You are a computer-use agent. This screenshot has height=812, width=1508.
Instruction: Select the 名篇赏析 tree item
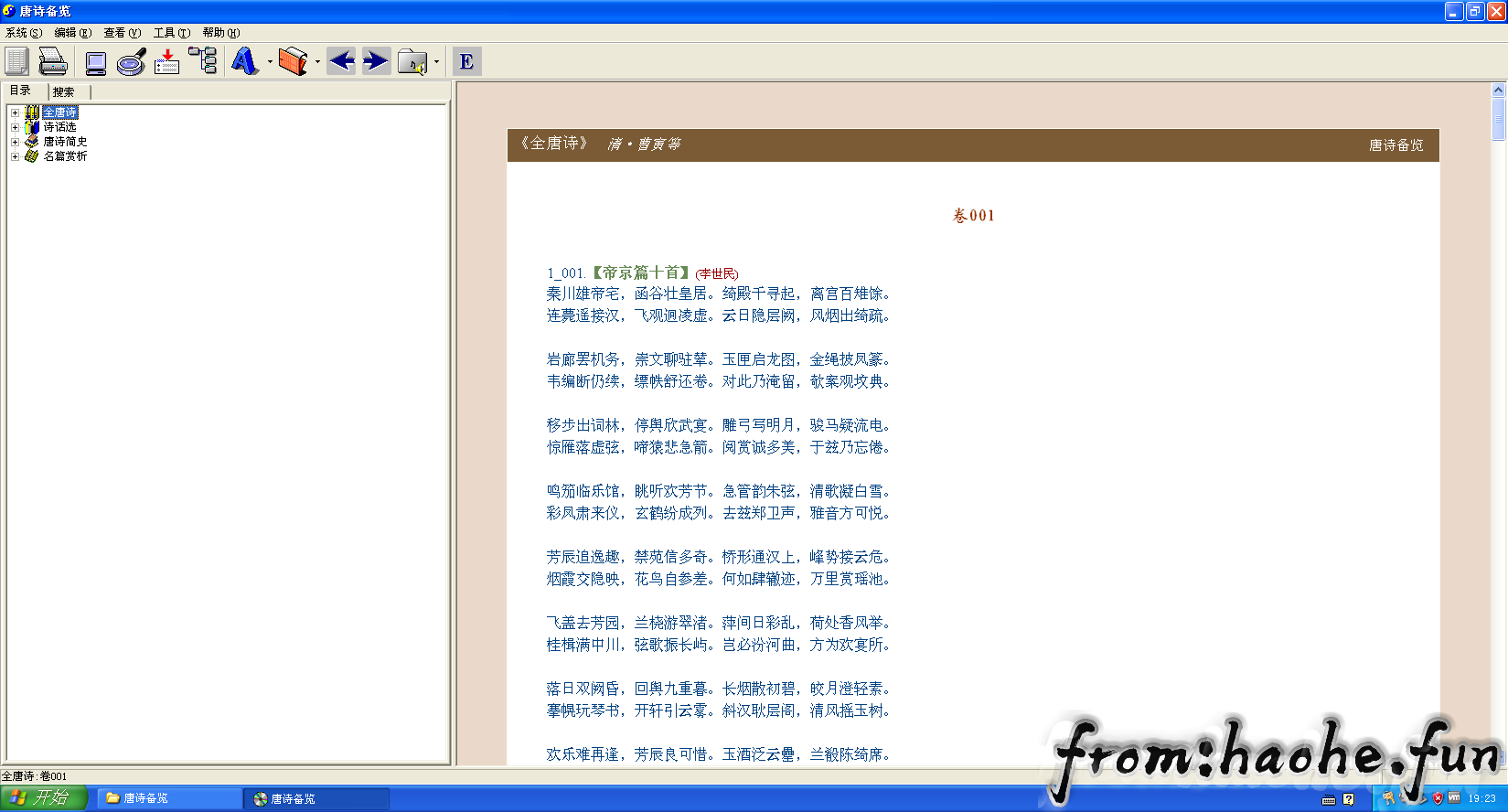[x=66, y=156]
